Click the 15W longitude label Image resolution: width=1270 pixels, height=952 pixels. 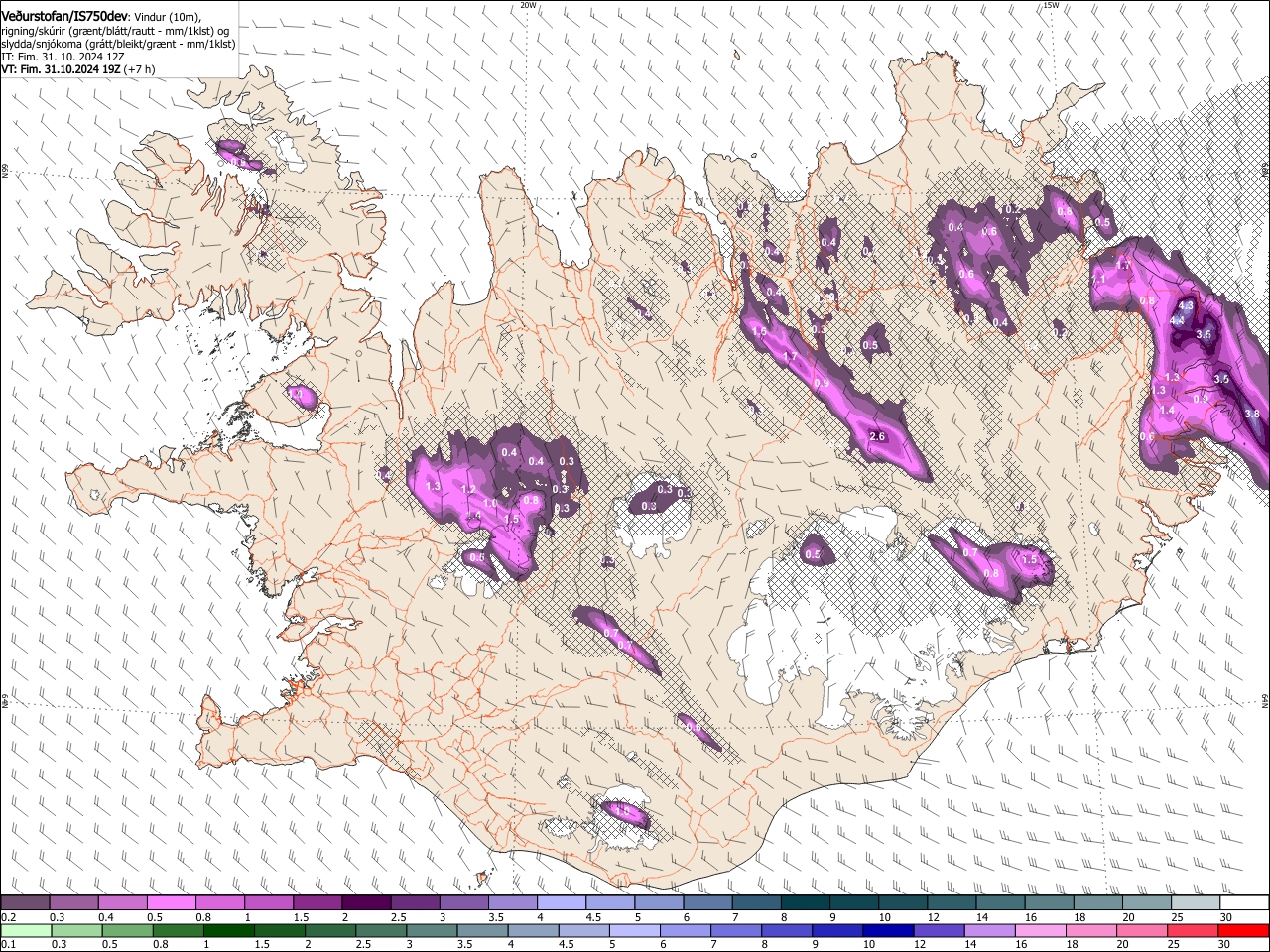click(x=1052, y=5)
